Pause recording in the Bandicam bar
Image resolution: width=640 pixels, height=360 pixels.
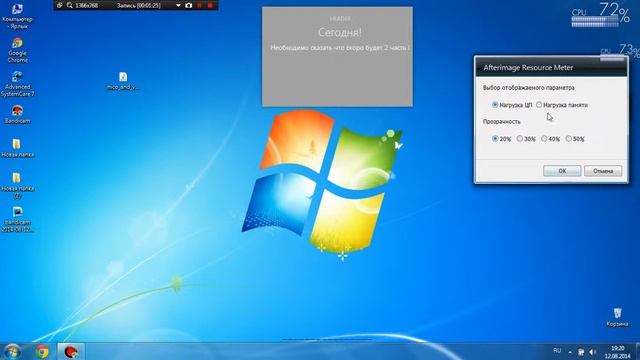(x=200, y=5)
